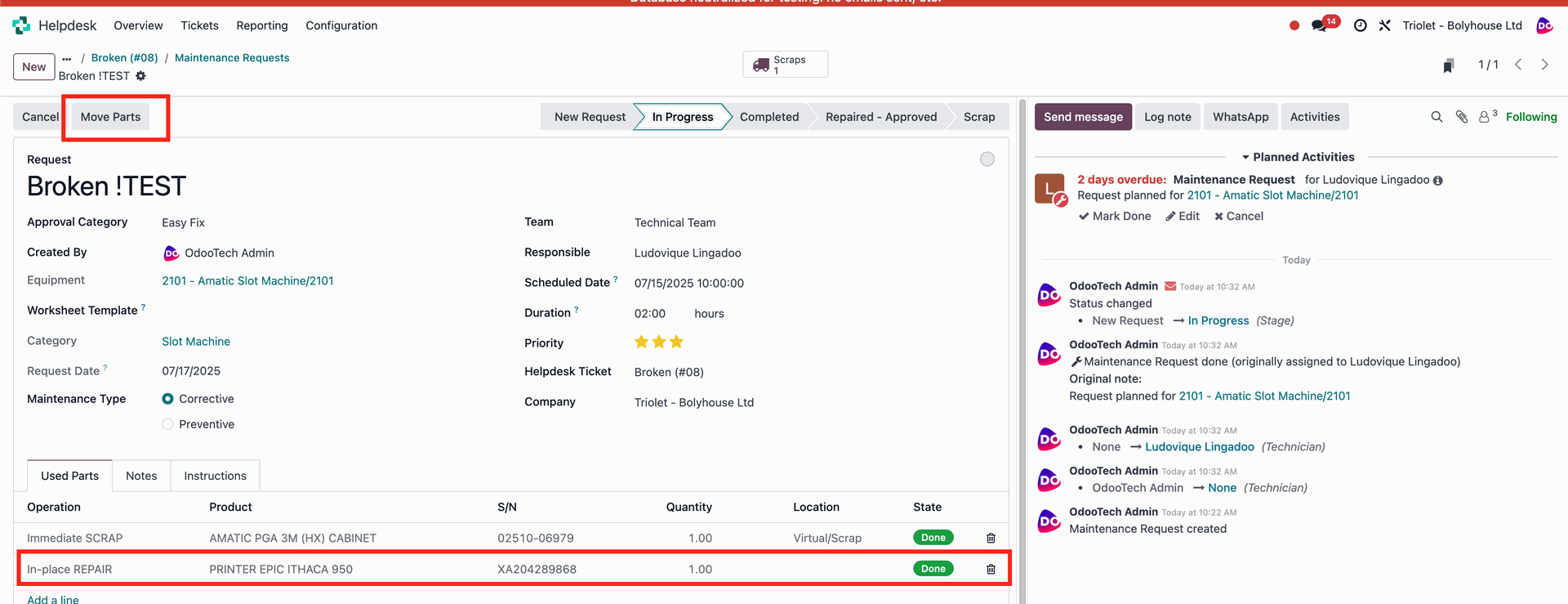Set priority to the second star
This screenshot has height=604, width=1568.
pos(659,342)
